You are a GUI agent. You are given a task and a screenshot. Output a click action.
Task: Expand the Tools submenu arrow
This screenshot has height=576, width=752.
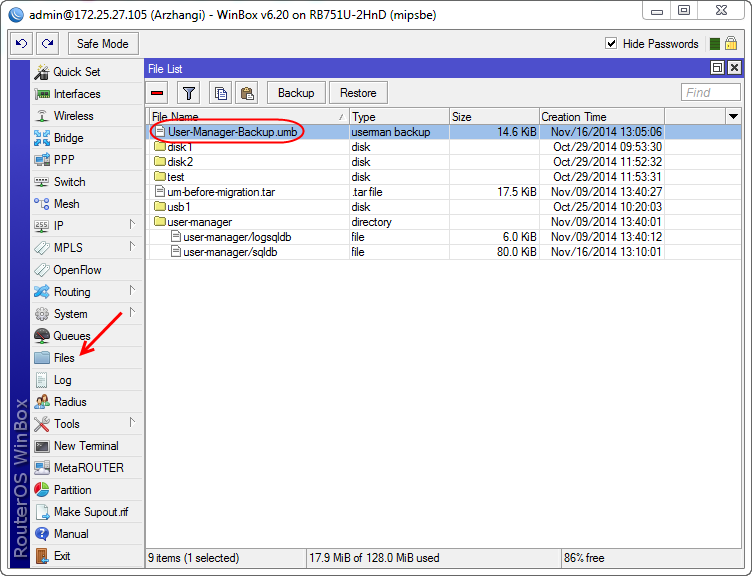click(132, 422)
